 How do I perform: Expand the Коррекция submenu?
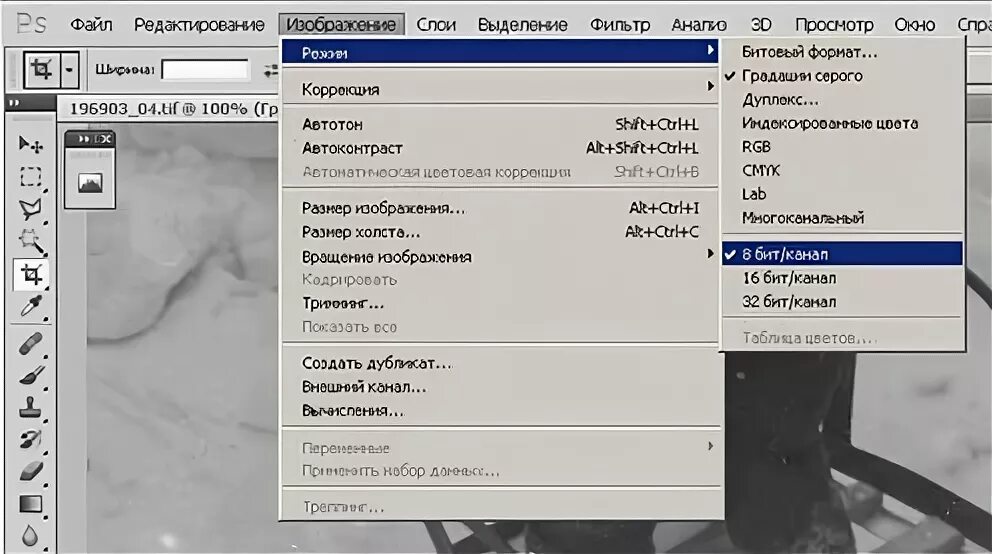click(x=500, y=89)
